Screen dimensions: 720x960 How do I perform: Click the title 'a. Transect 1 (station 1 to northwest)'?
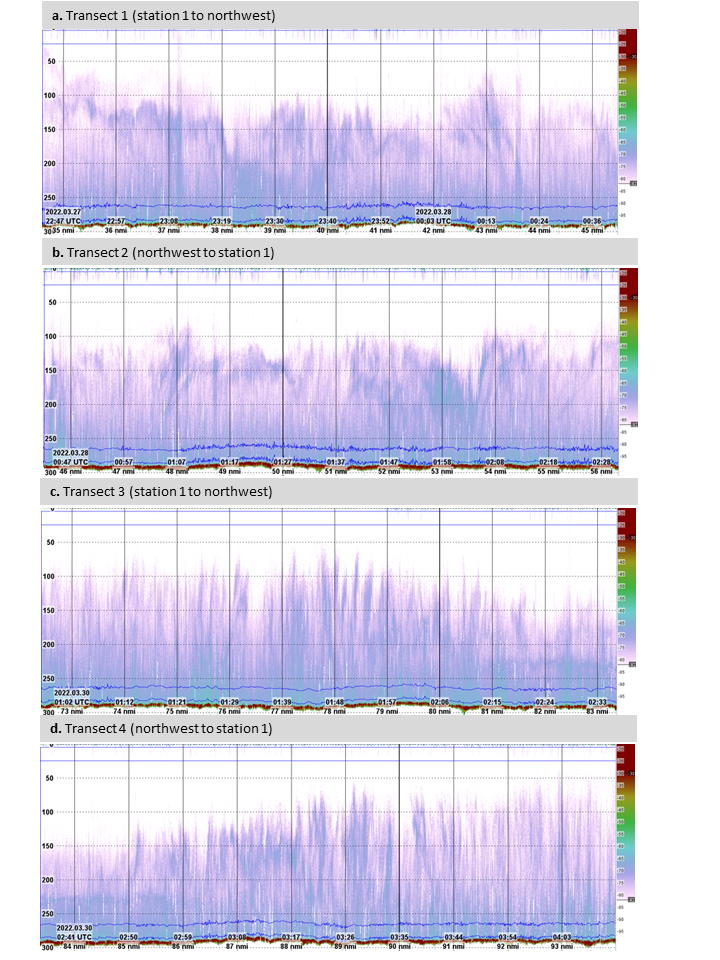click(163, 15)
